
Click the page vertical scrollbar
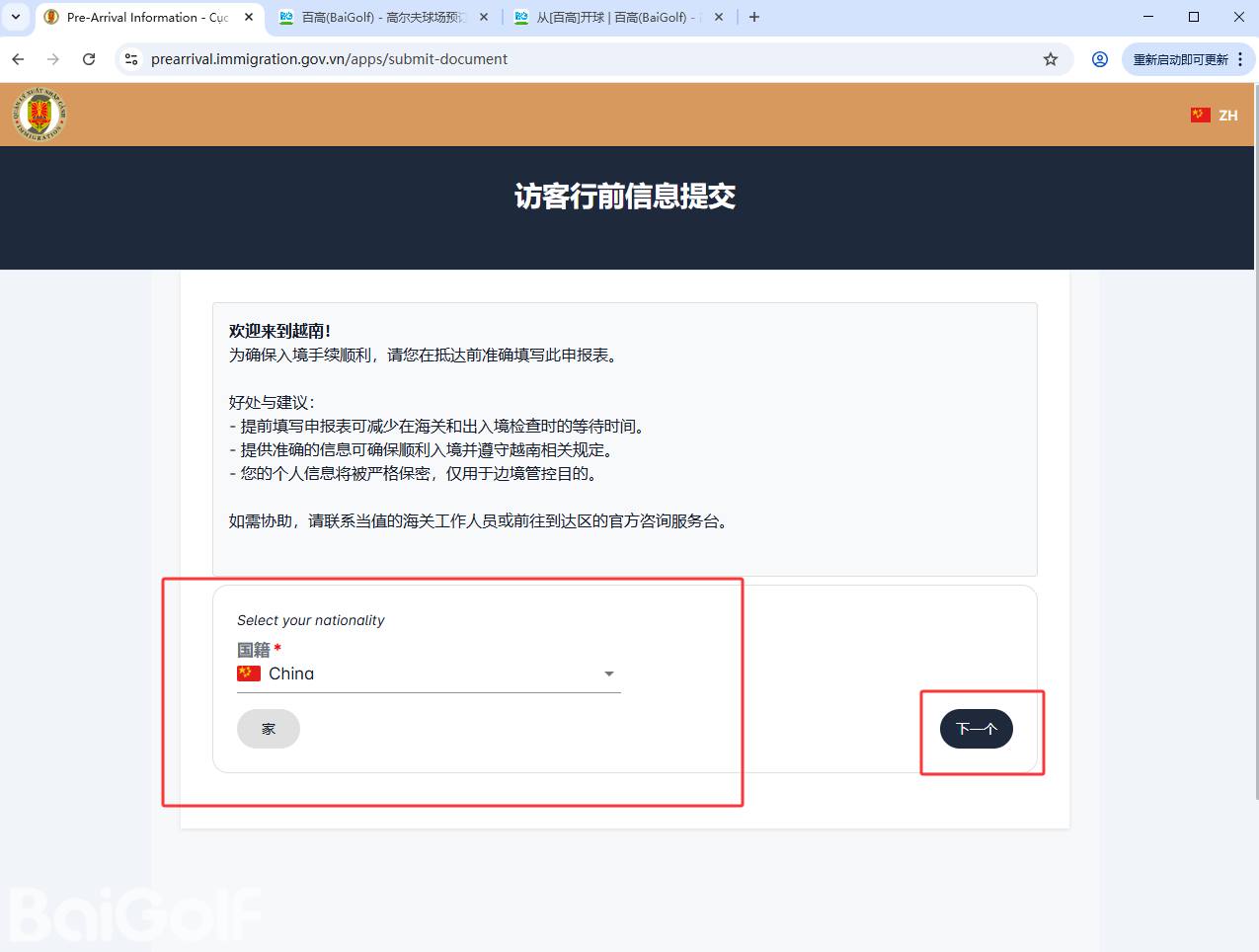(x=1255, y=444)
